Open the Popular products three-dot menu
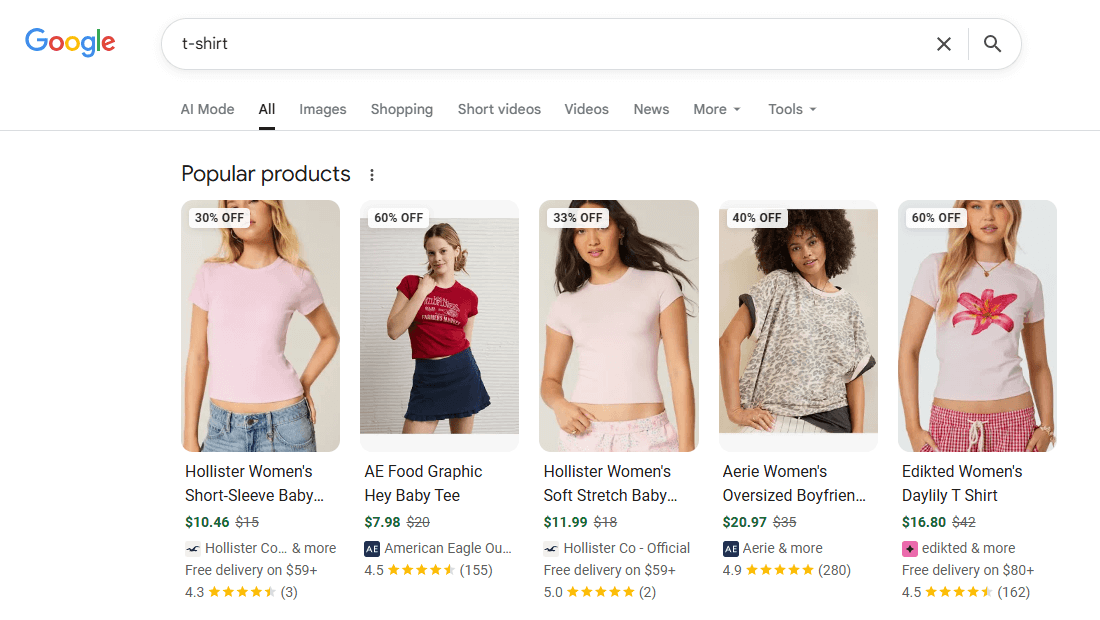 coord(371,173)
